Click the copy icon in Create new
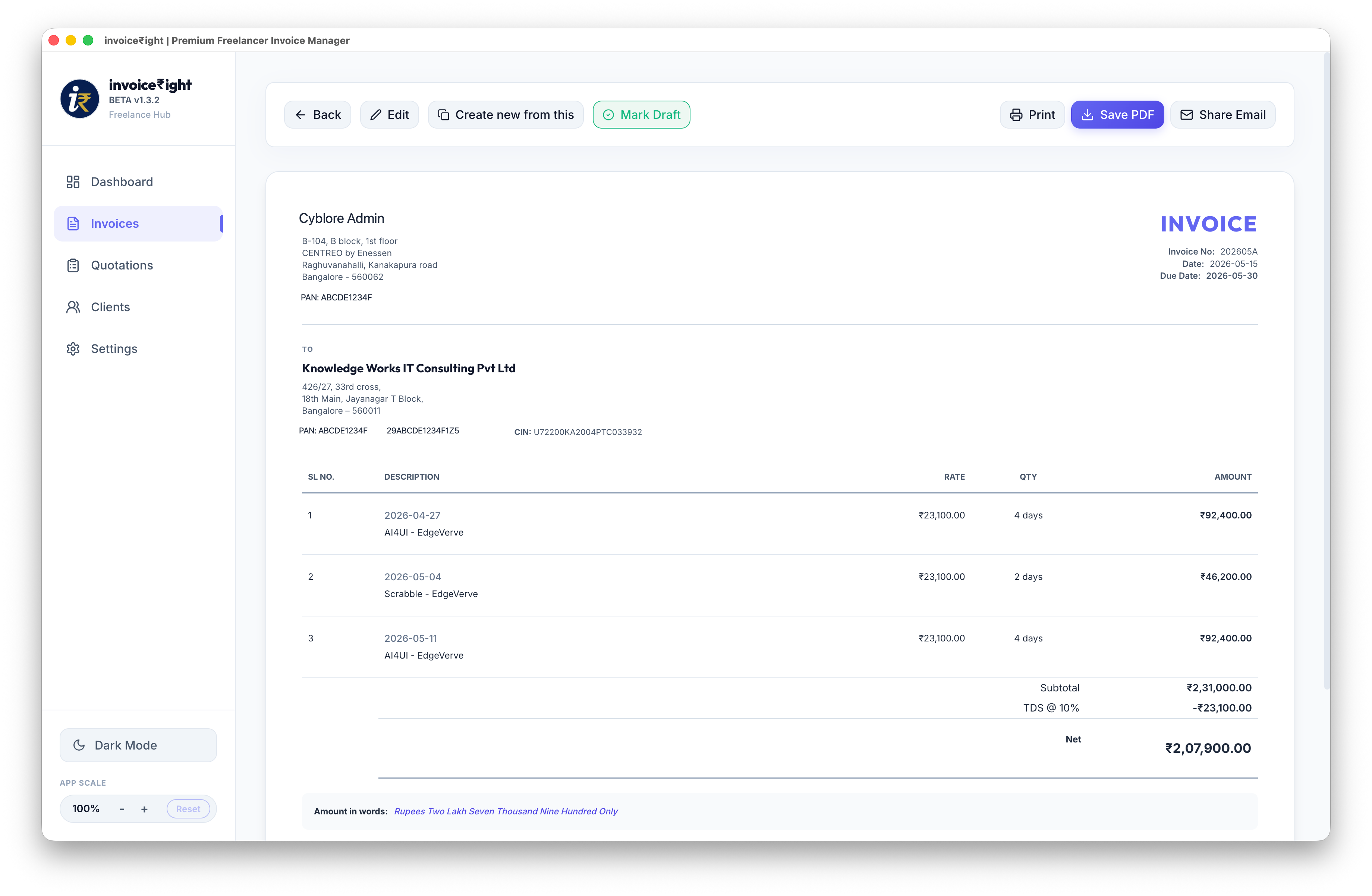 443,115
